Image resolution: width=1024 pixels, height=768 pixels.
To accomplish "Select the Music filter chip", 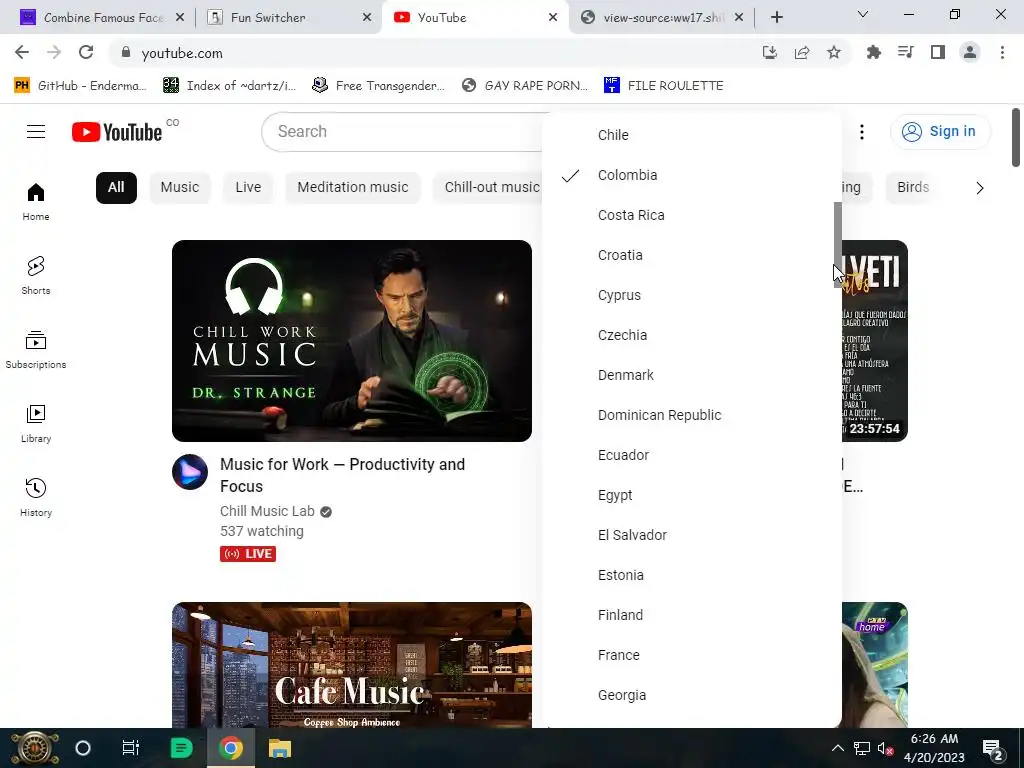I will (180, 187).
